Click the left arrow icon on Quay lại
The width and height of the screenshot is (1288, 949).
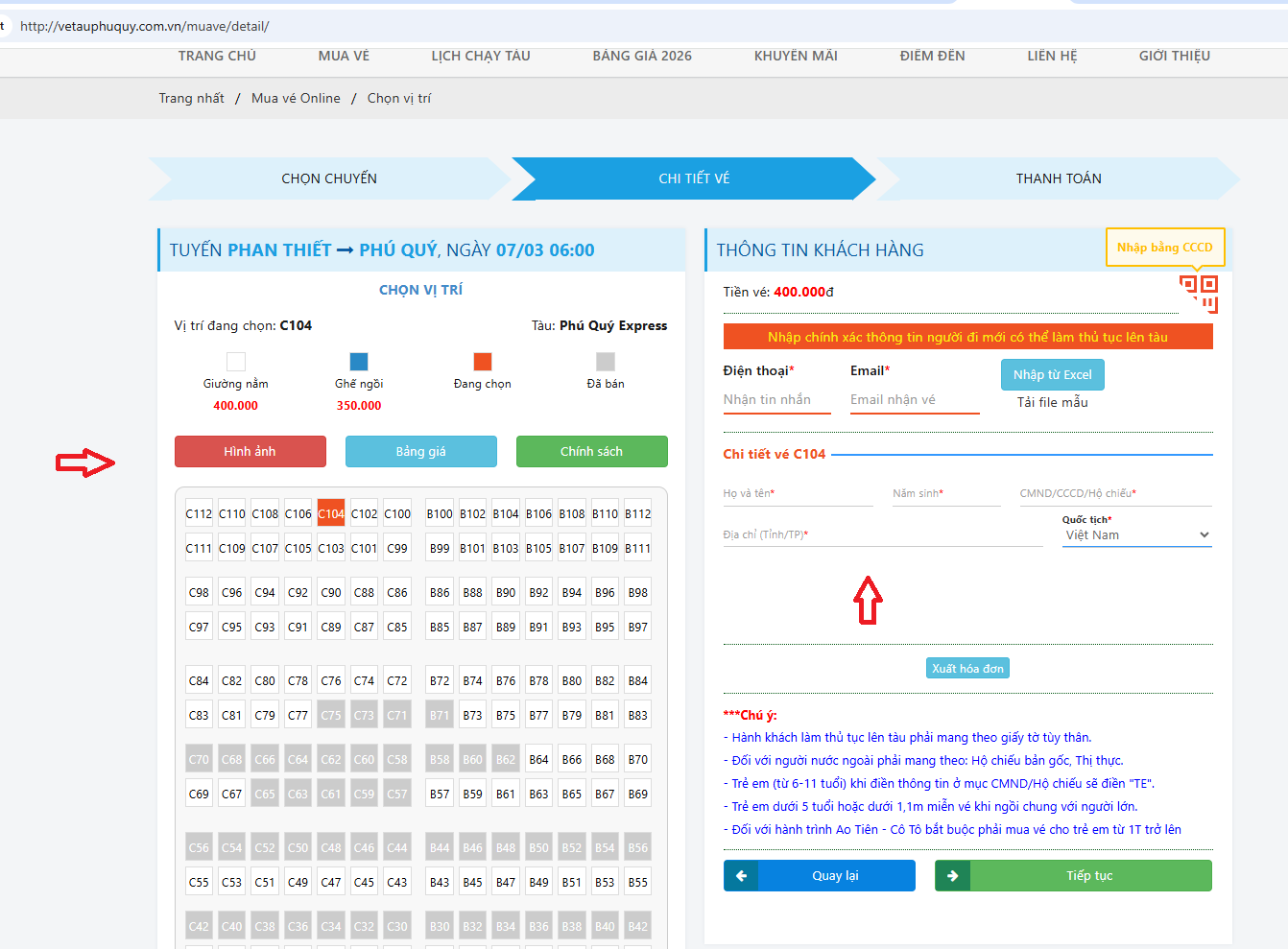coord(741,875)
